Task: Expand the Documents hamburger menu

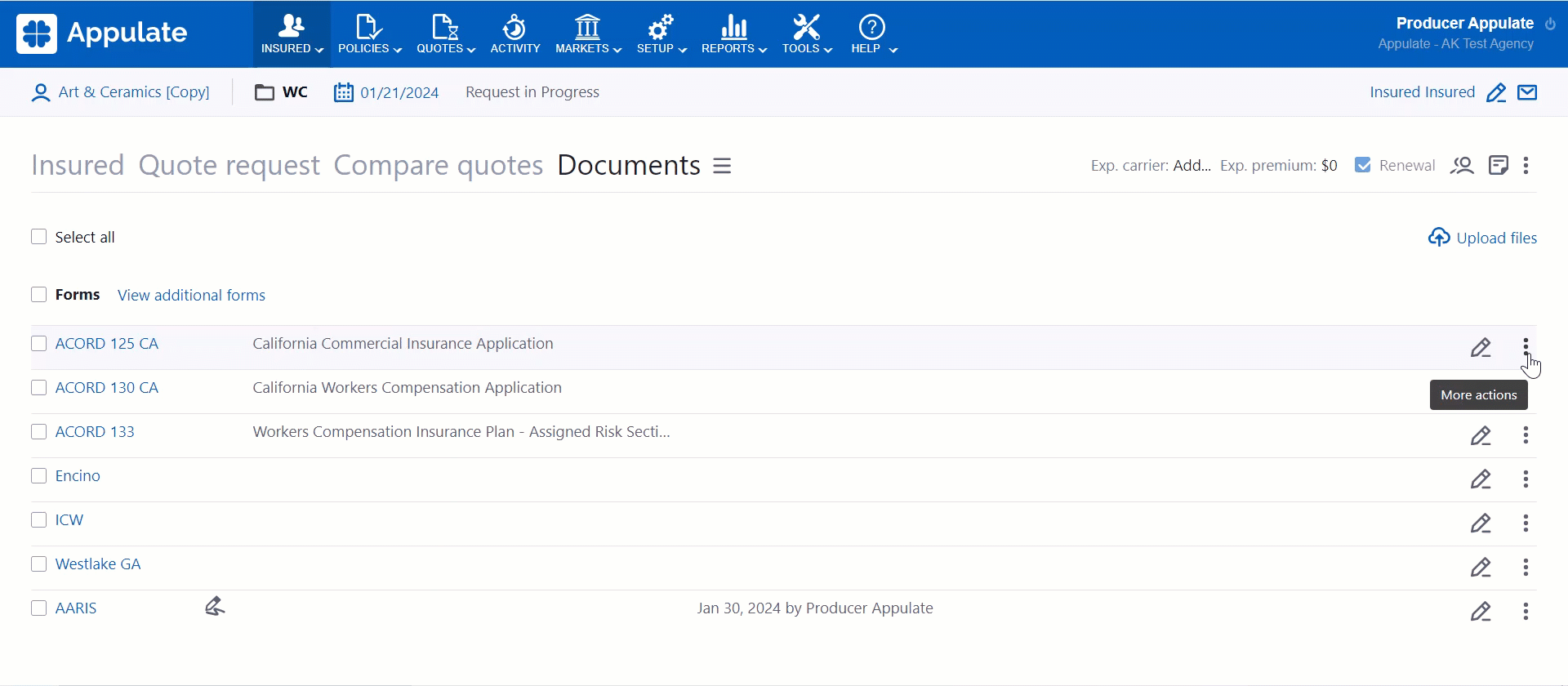Action: [x=722, y=166]
